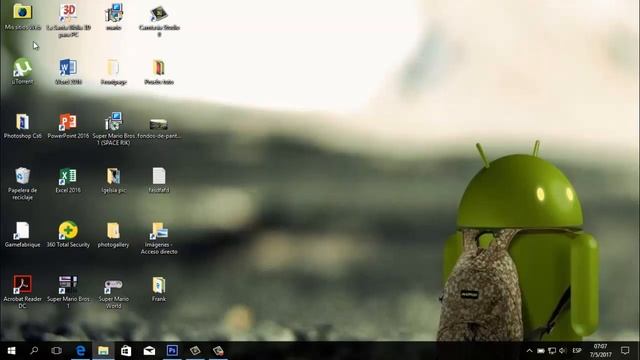
Task: Switch to Photoshop on the taskbar
Action: 172,351
